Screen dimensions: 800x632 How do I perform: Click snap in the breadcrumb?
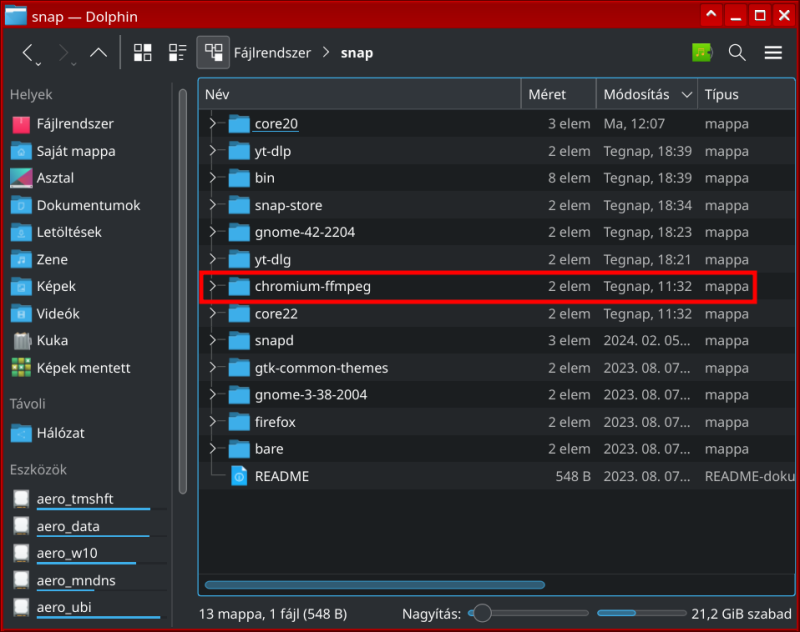(x=357, y=53)
